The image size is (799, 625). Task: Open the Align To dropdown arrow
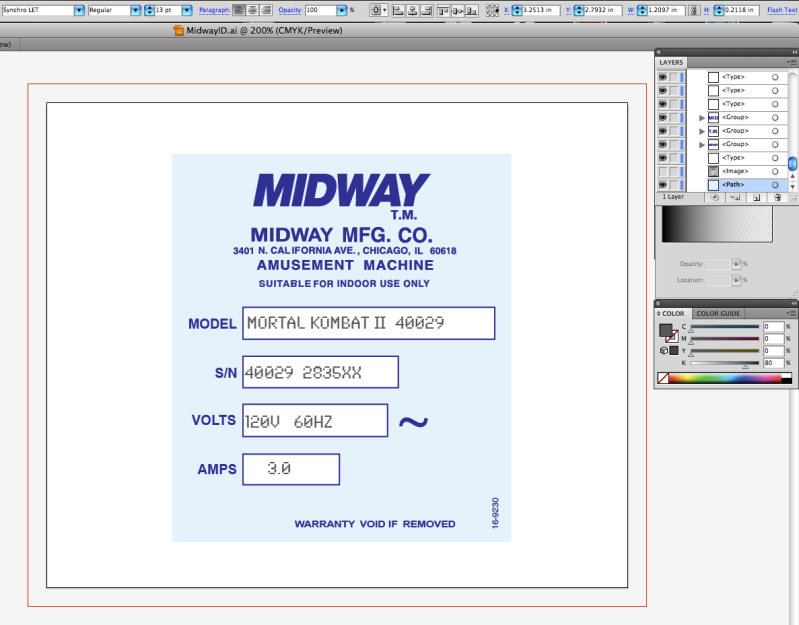385,10
